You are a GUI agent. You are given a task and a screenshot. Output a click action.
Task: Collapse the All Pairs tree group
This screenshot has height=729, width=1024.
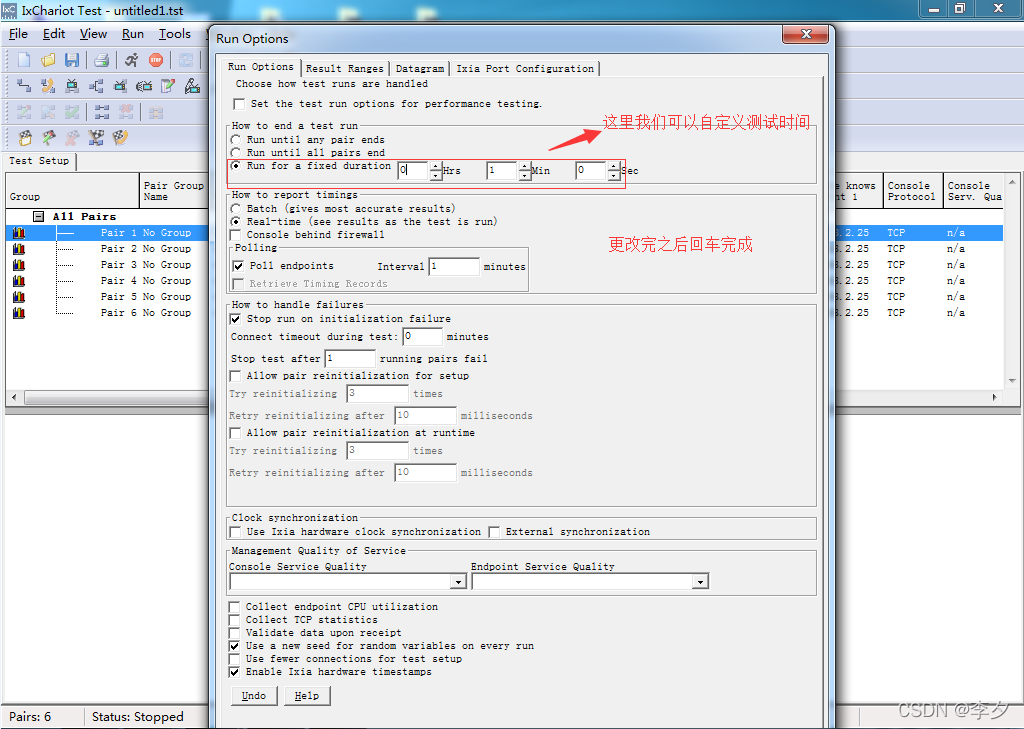click(x=38, y=217)
